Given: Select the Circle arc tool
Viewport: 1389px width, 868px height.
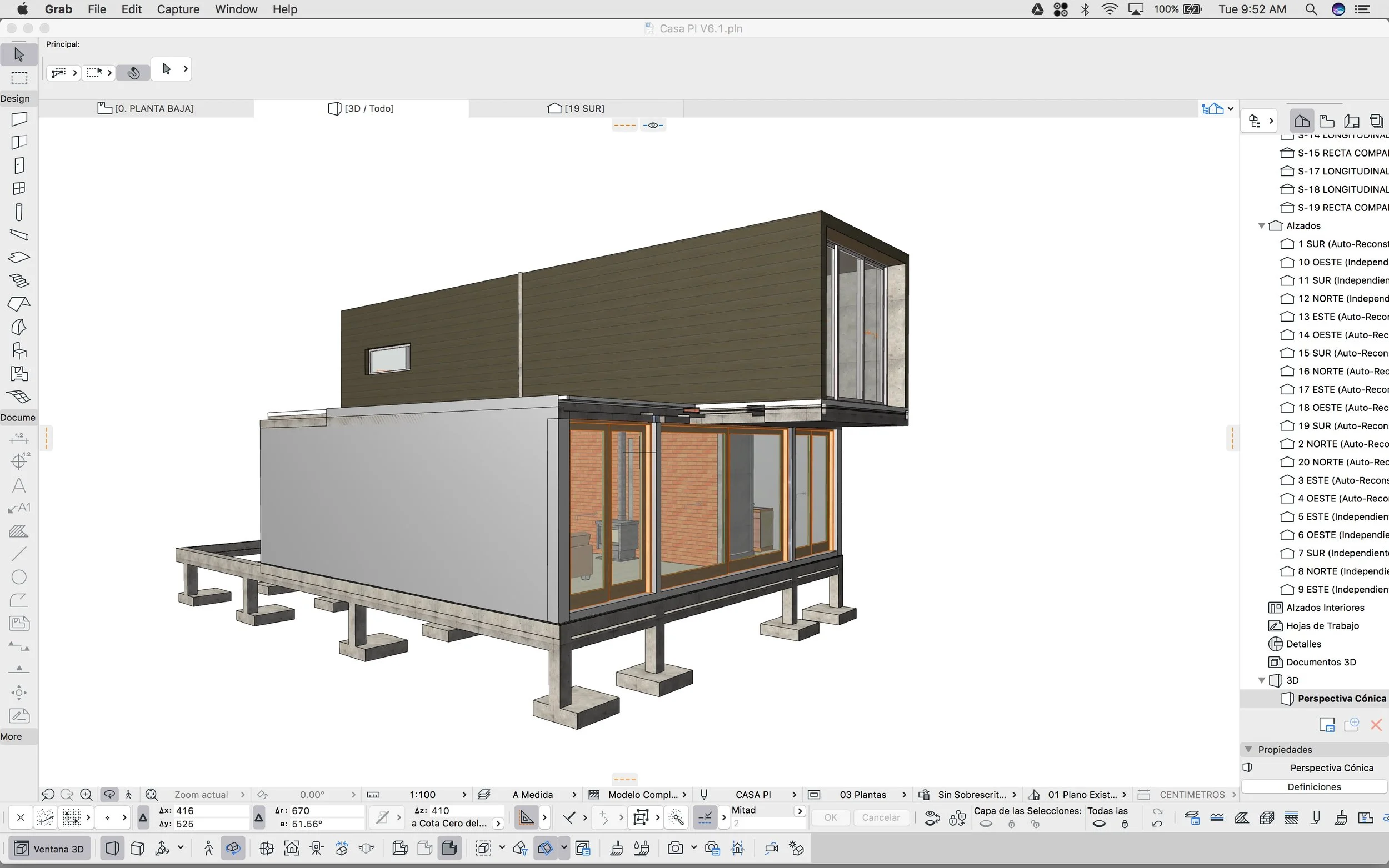Looking at the screenshot, I should [19, 577].
